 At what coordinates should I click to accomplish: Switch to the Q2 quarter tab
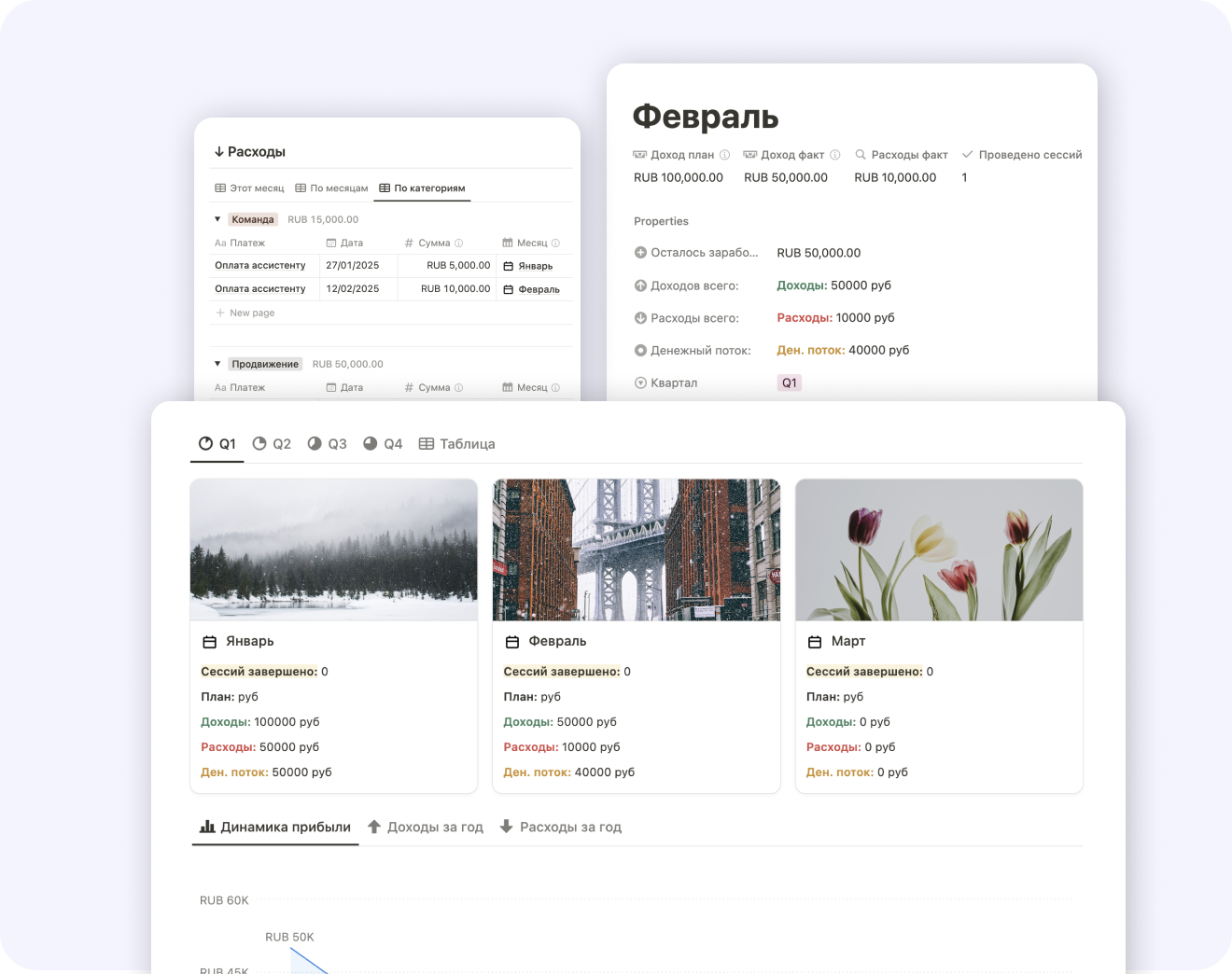pos(272,444)
